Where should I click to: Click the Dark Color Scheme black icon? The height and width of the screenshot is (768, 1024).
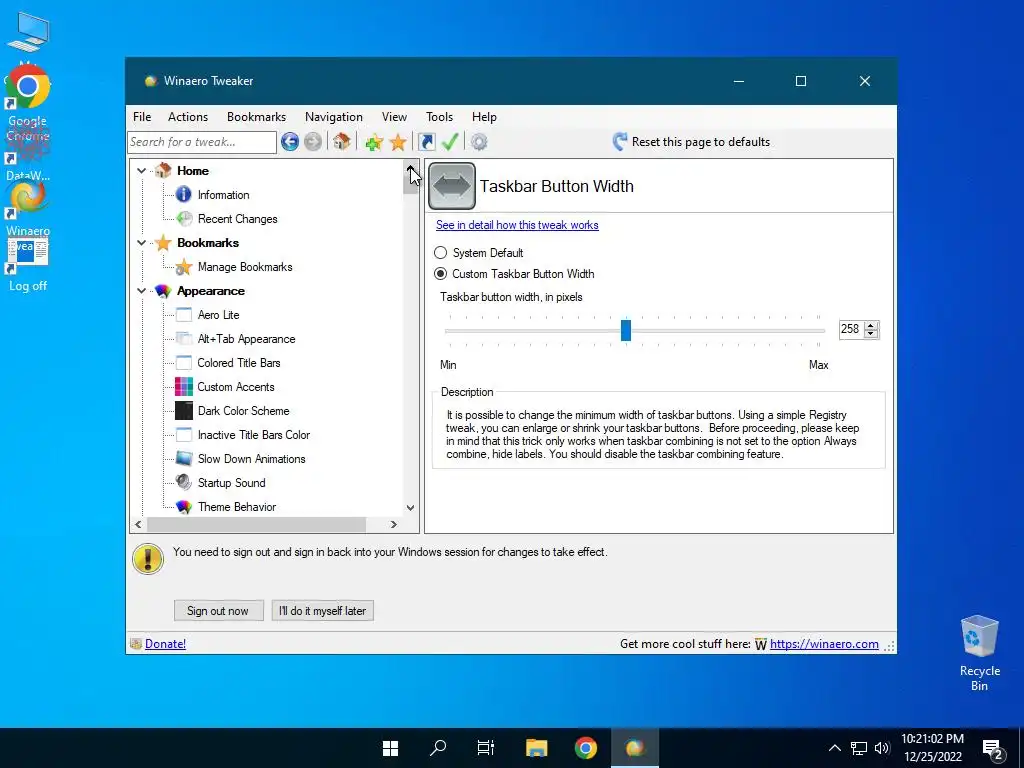coord(184,411)
